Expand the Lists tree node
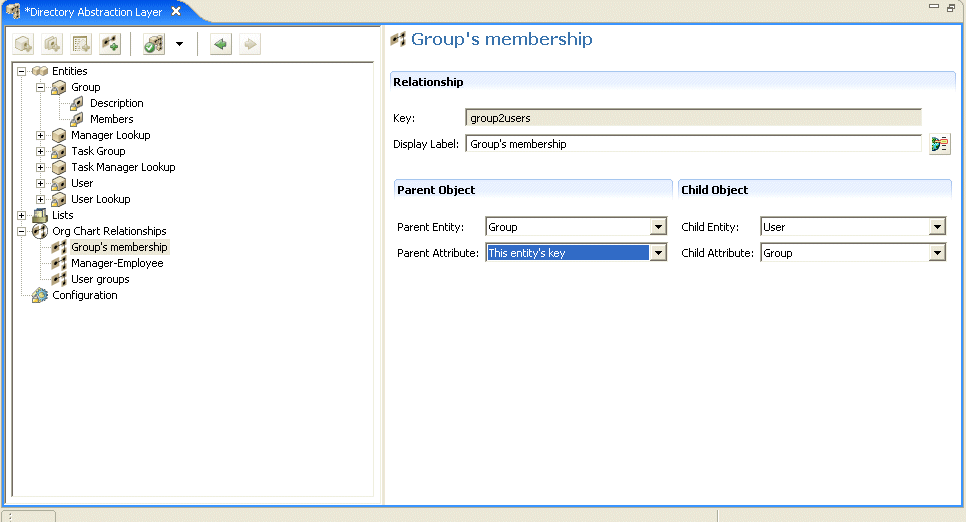This screenshot has width=966, height=522. pos(22,215)
